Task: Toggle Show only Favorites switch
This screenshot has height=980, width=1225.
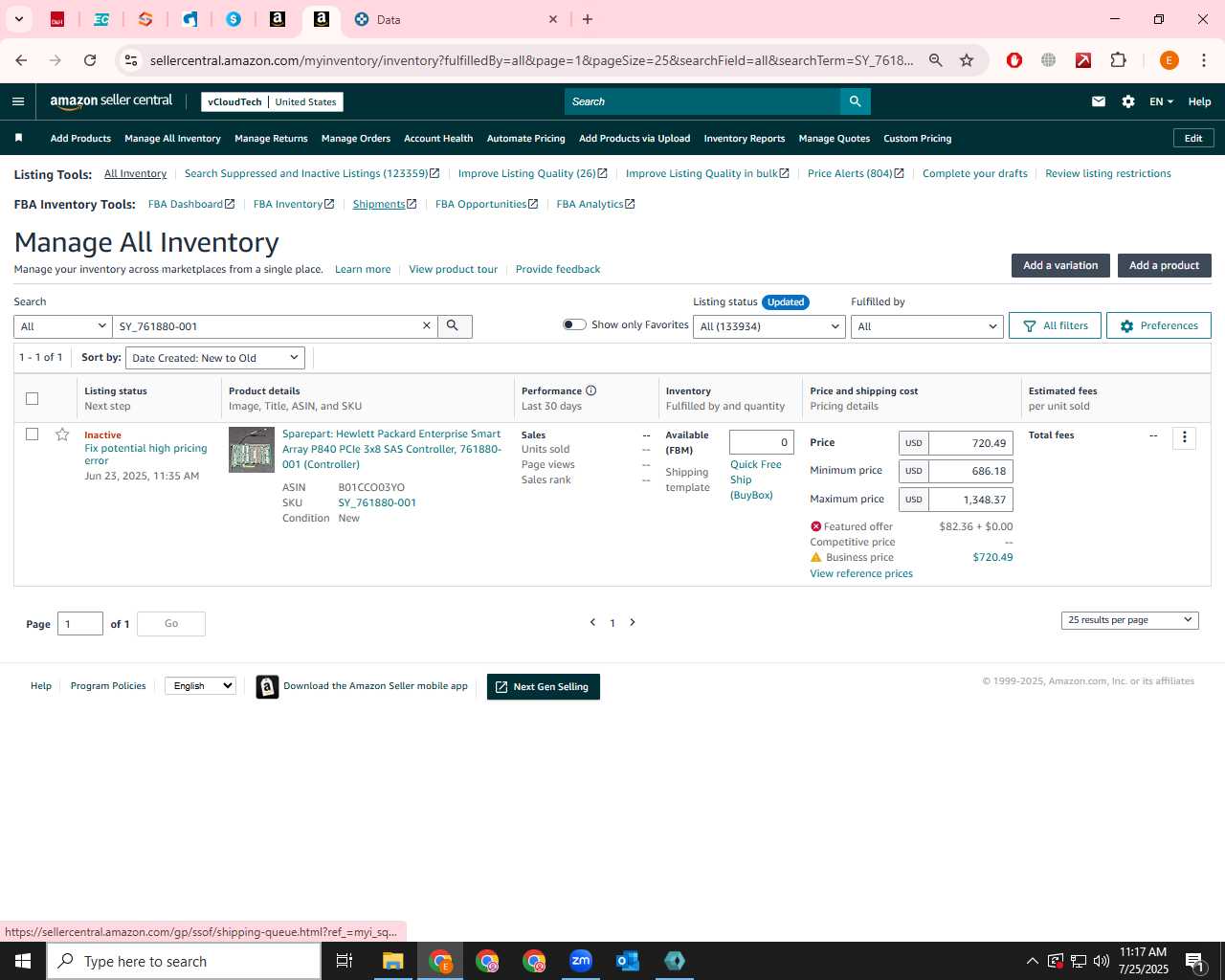Action: pyautogui.click(x=574, y=324)
